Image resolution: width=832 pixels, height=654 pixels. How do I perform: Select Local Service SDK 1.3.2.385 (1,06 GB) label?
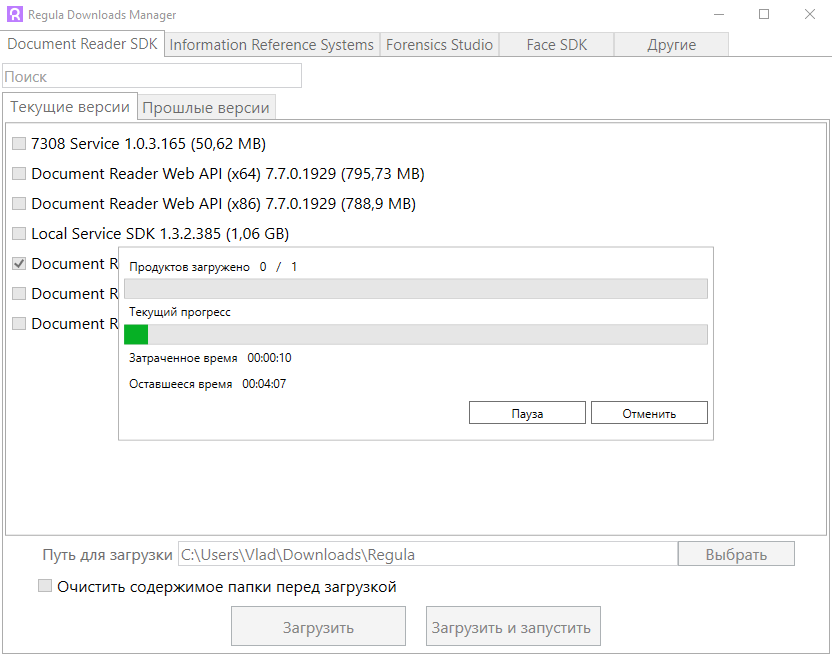pyautogui.click(x=160, y=233)
